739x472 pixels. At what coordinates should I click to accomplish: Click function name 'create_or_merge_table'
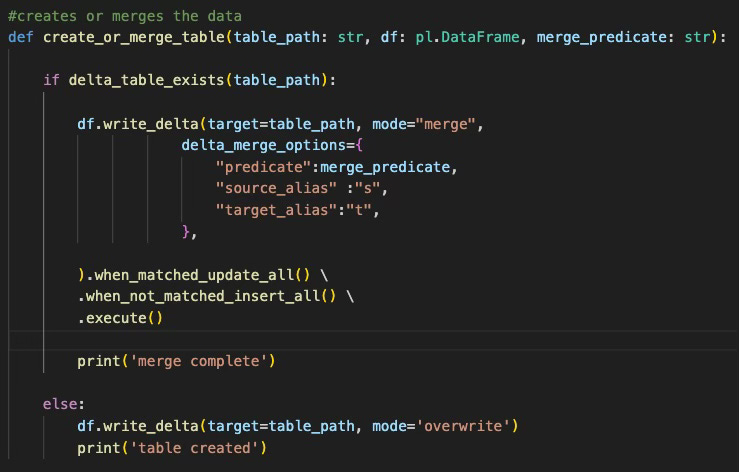click(x=134, y=37)
